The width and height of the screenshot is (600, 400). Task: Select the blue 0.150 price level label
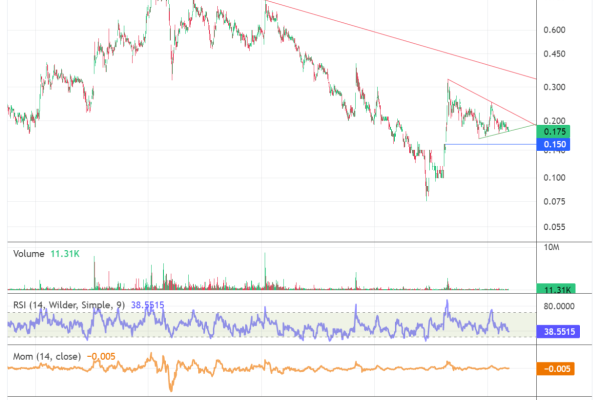tap(553, 145)
